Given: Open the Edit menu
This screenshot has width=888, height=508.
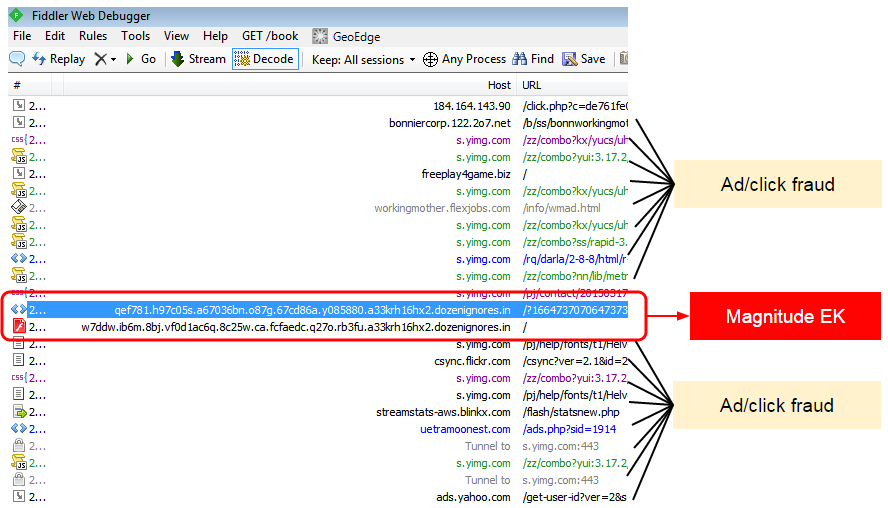Looking at the screenshot, I should tap(55, 36).
